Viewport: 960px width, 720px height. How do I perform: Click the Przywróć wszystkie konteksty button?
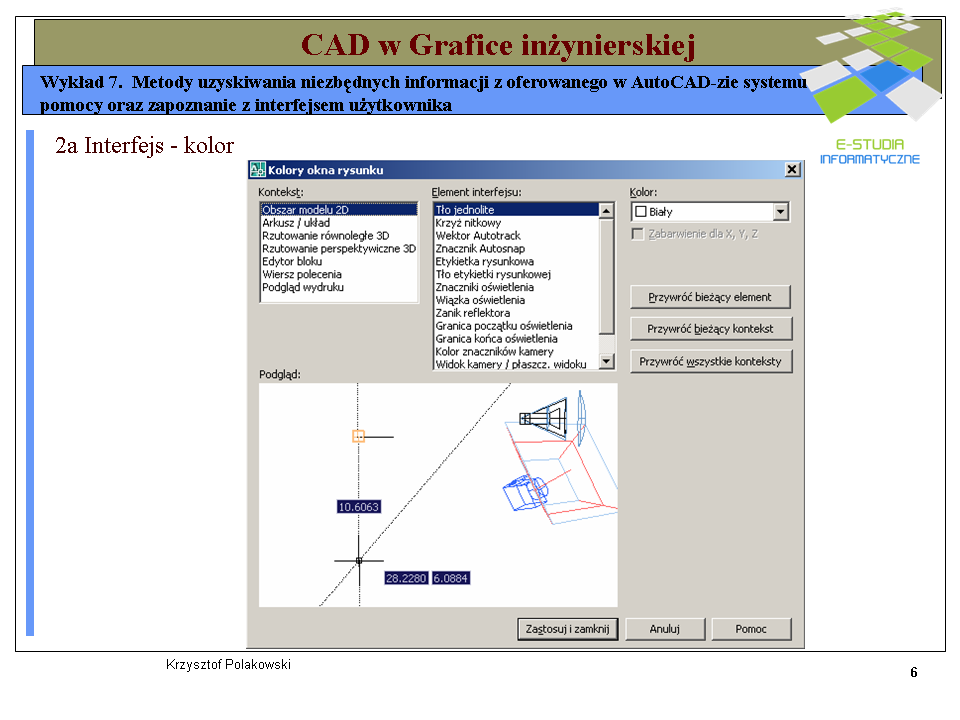(710, 361)
